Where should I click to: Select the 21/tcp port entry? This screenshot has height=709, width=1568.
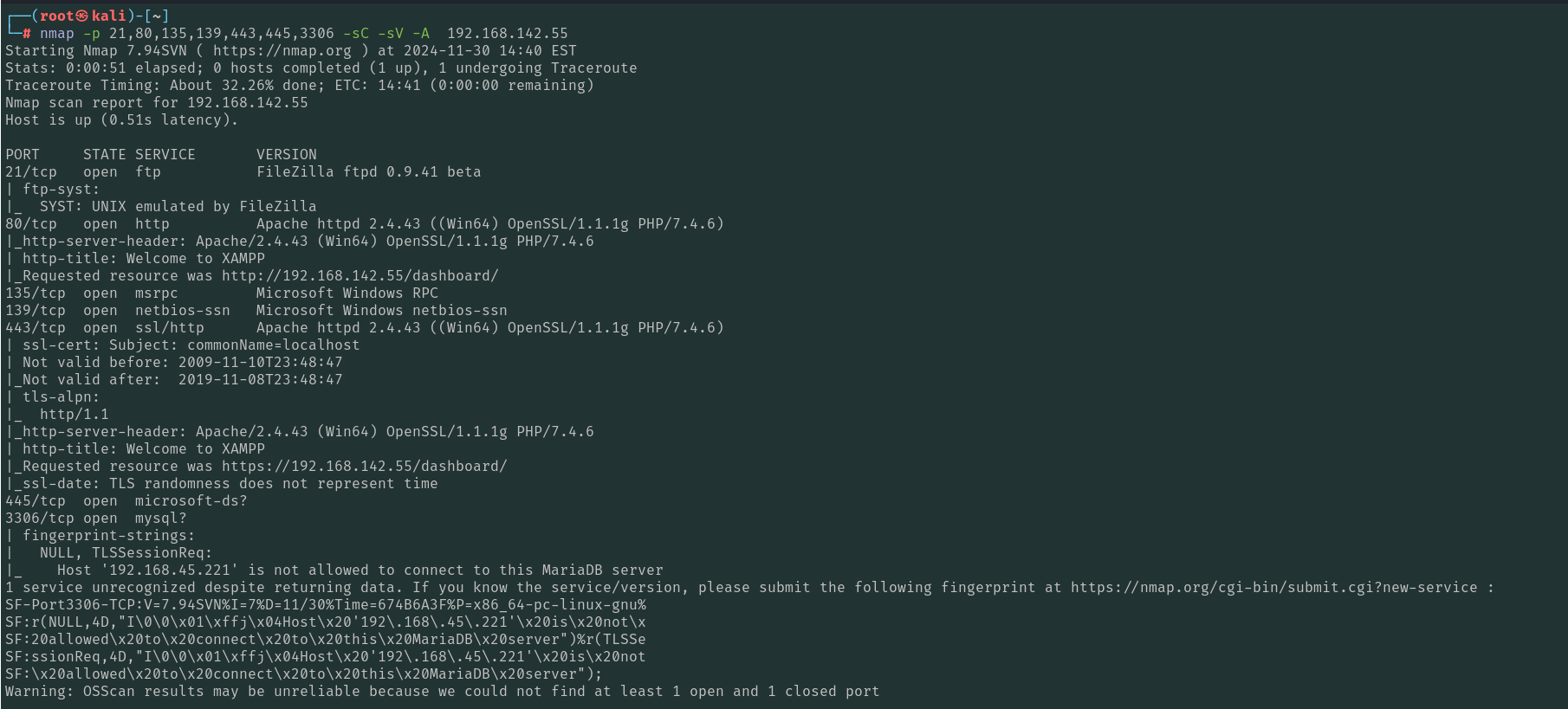(31, 172)
